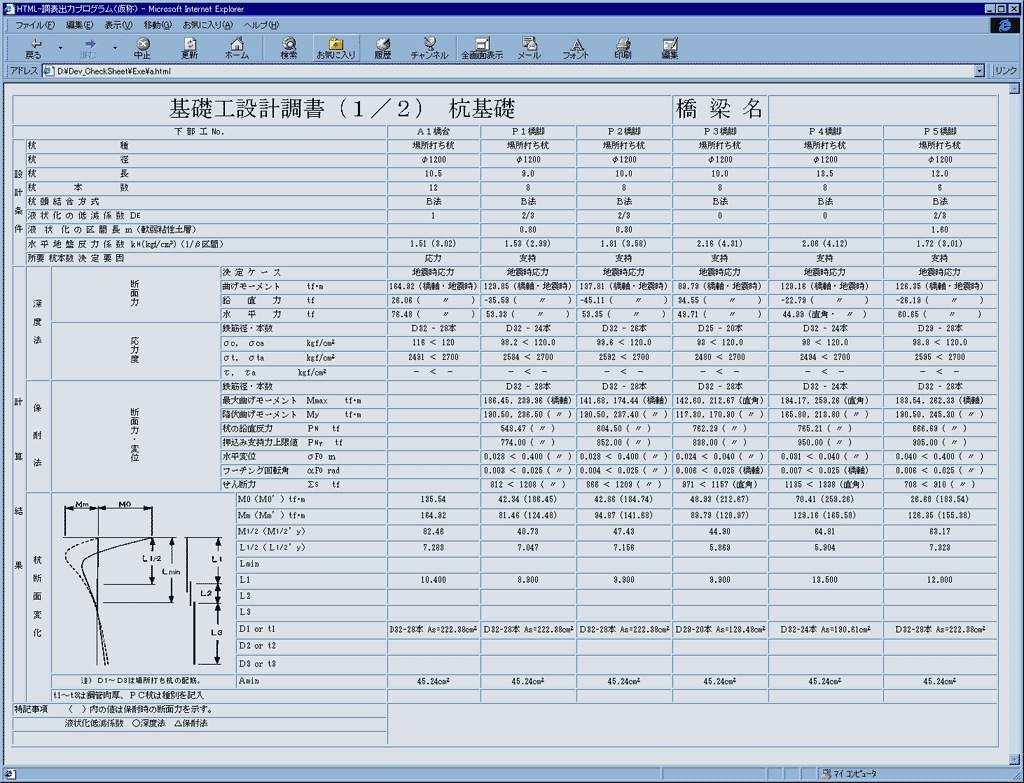Click the Back (戻る) toolbar button
Image resolution: width=1024 pixels, height=783 pixels.
(x=33, y=48)
